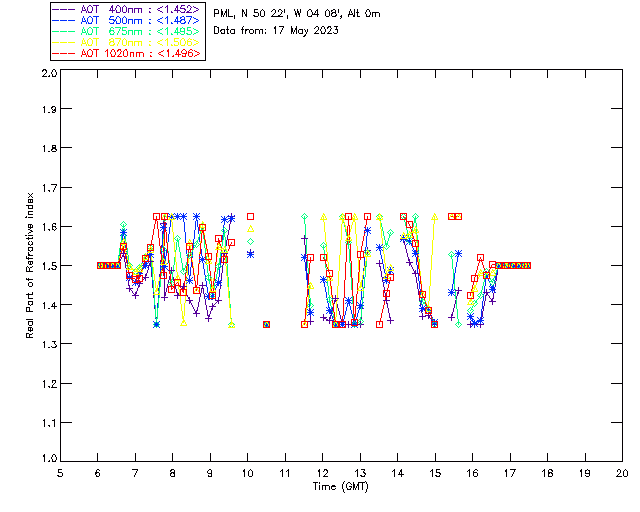Click the 'Data from: 17 May 2023' text
This screenshot has height=512, width=640.
point(276,31)
